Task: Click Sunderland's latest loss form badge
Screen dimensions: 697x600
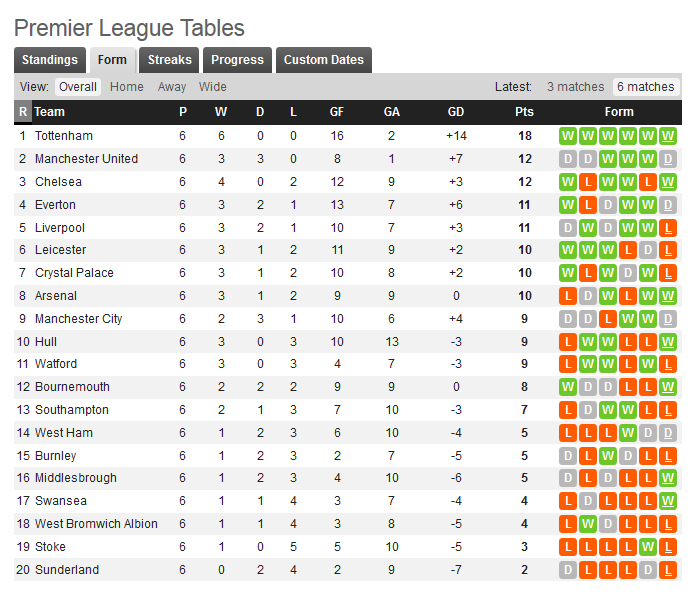Action: click(x=668, y=570)
